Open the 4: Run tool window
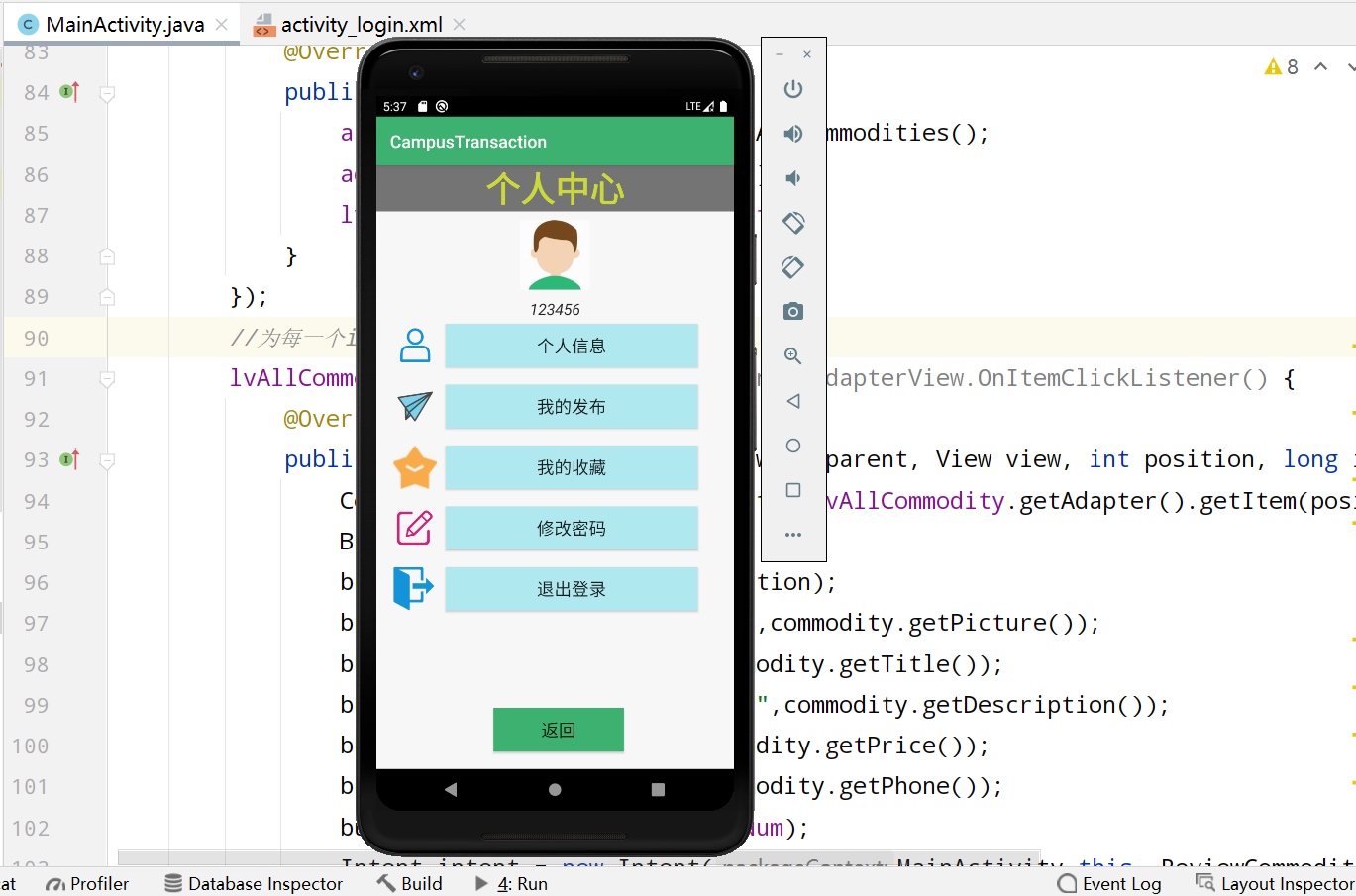This screenshot has height=896, width=1356. (x=511, y=883)
